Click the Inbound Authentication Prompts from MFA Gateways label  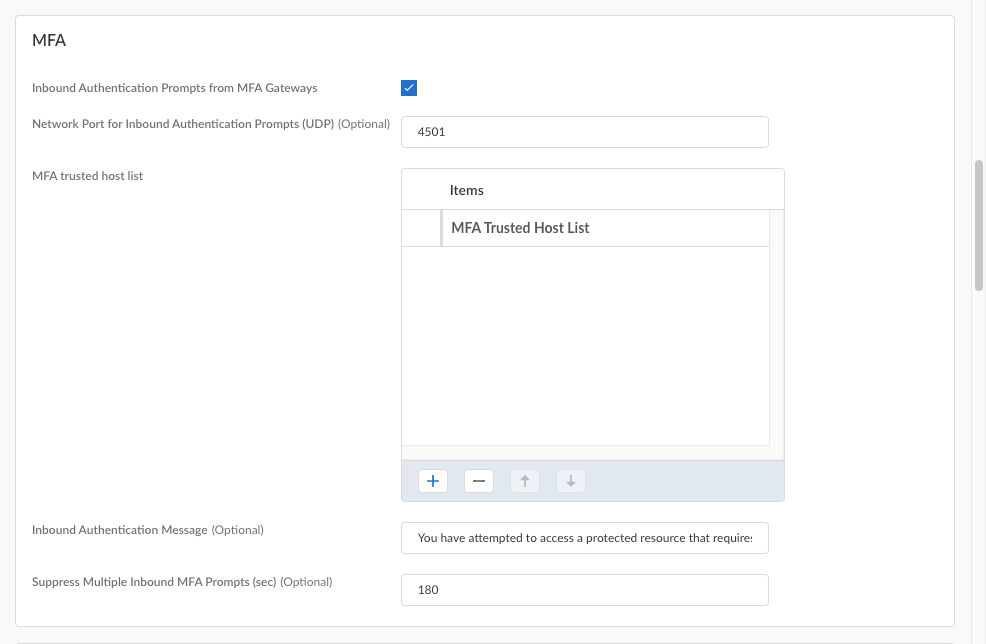pos(174,88)
